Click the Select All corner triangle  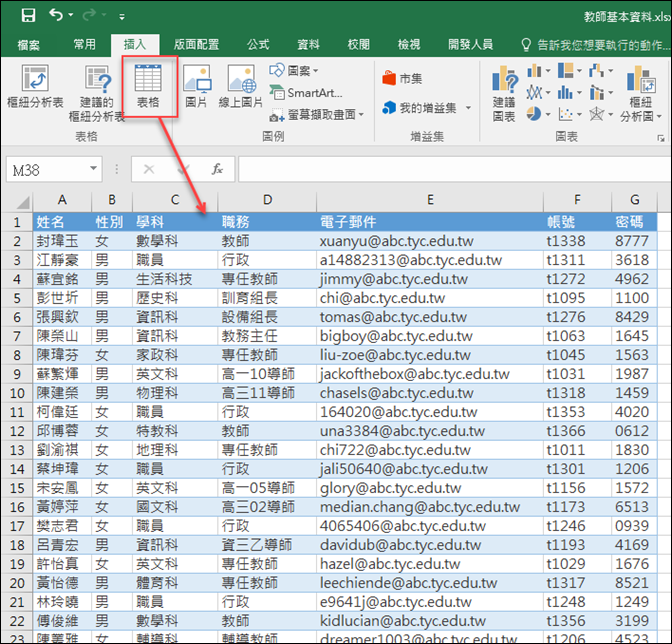[22, 201]
